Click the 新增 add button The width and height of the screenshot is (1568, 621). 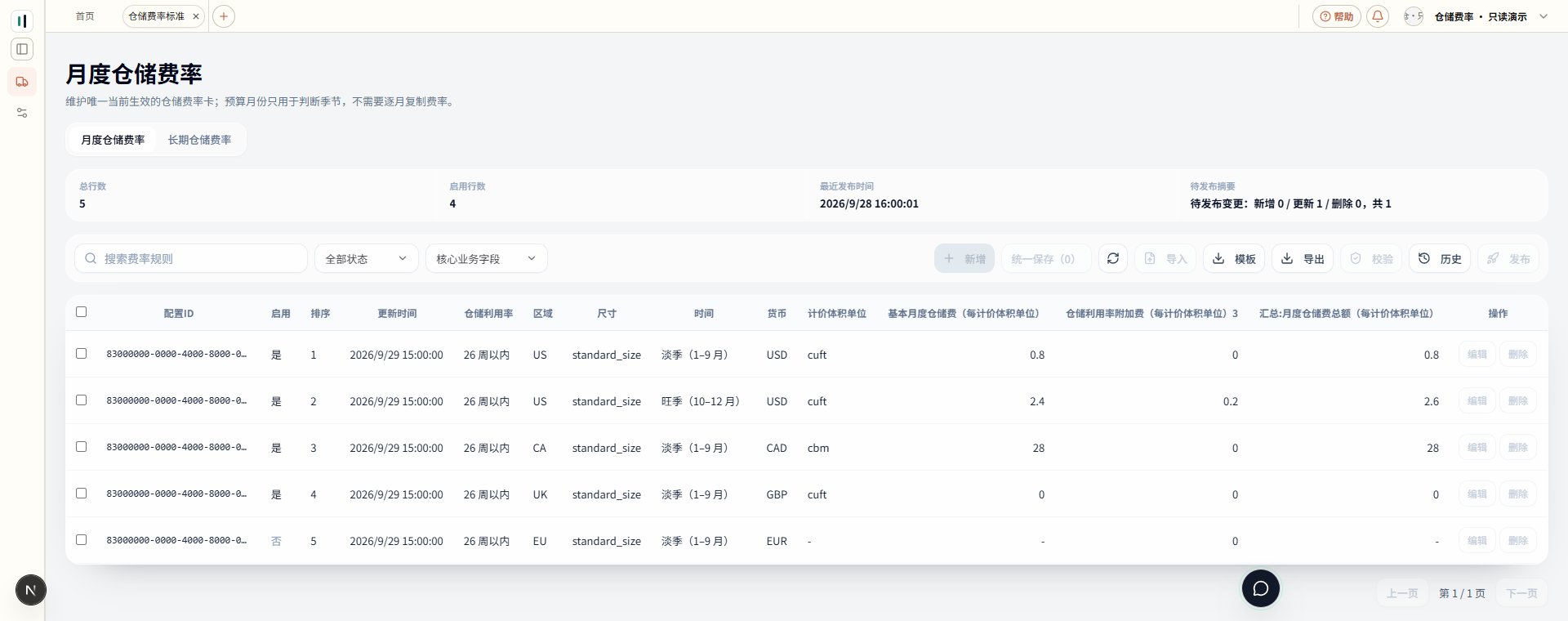[964, 258]
